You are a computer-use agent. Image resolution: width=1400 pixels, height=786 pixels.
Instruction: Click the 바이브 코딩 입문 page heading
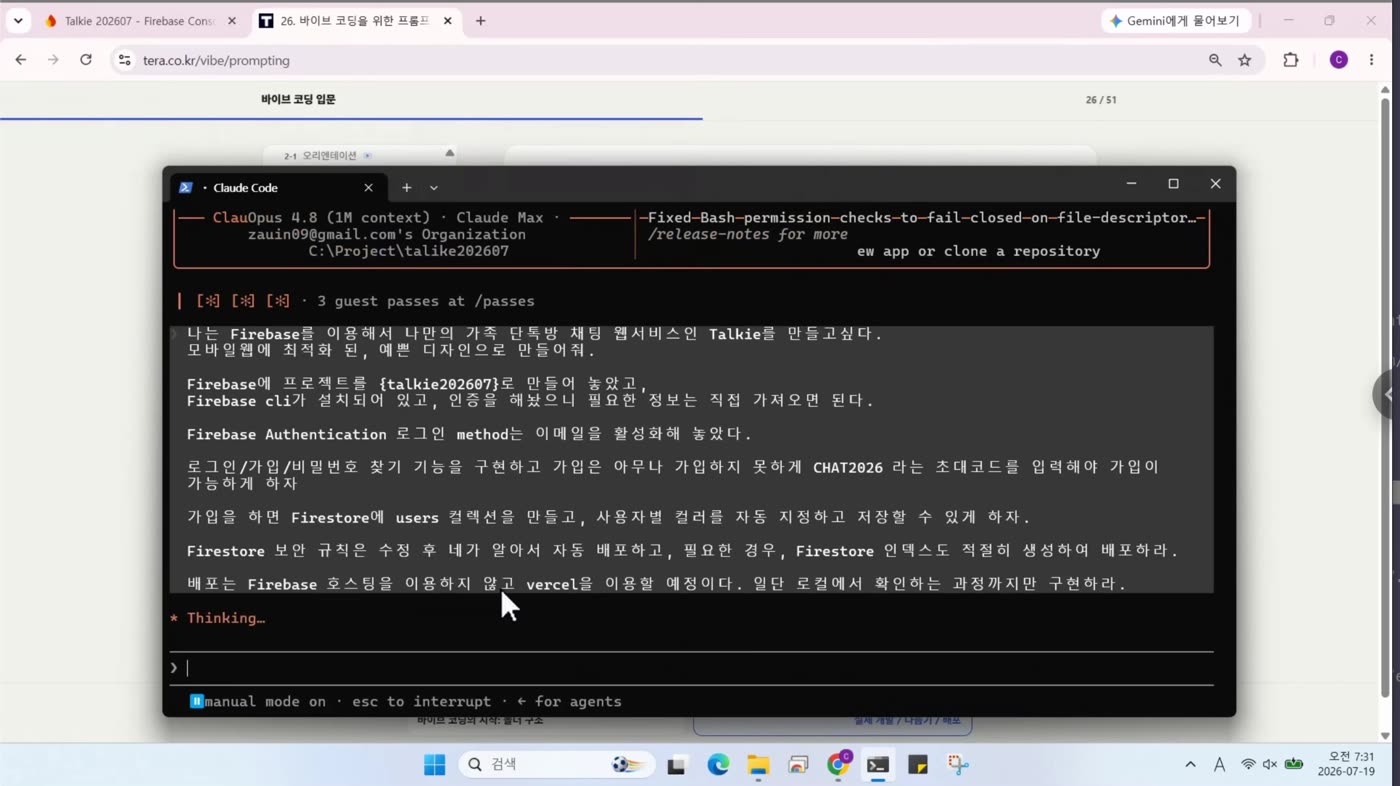tap(298, 100)
